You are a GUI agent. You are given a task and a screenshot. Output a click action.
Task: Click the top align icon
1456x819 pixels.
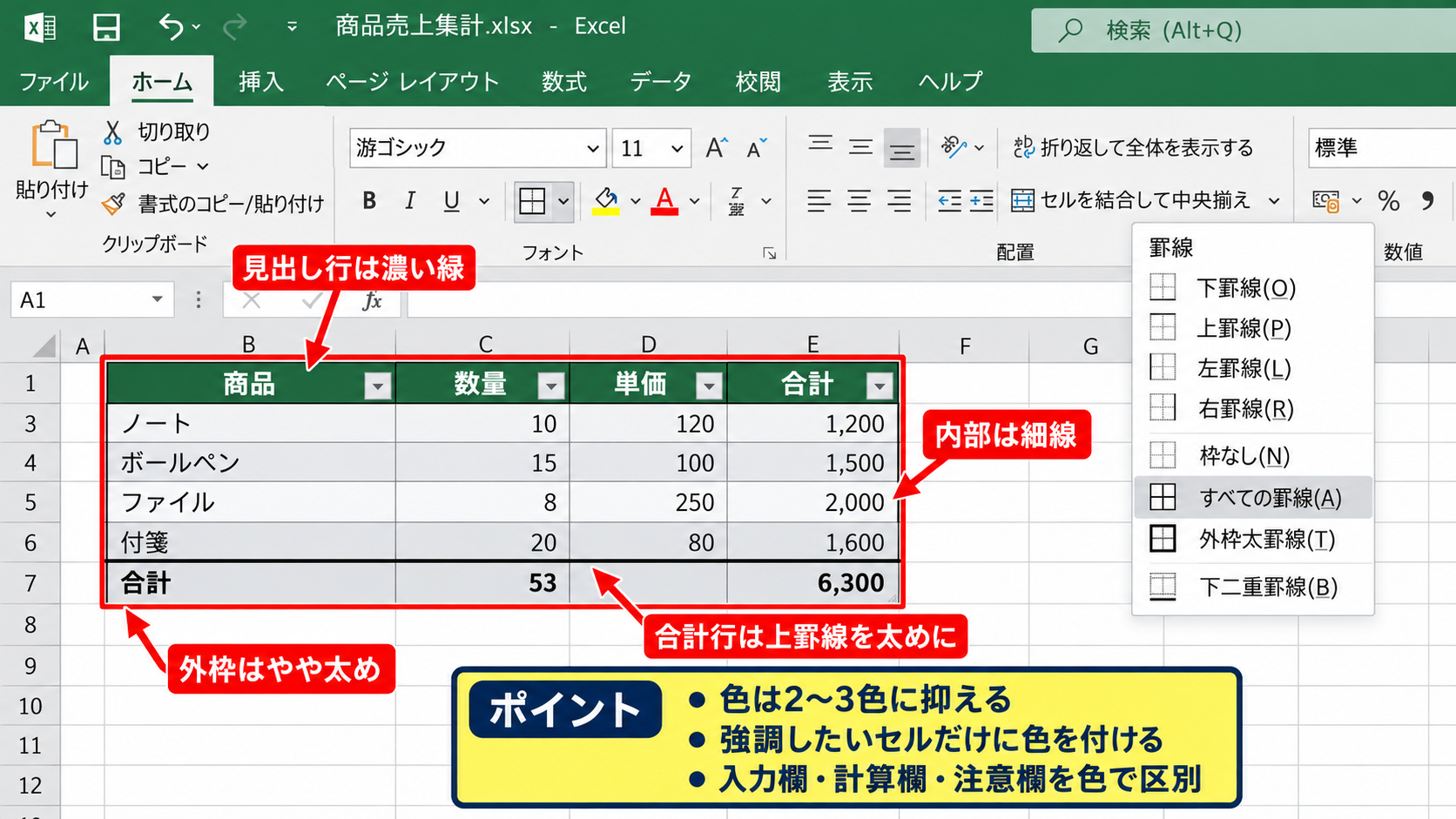tap(819, 144)
